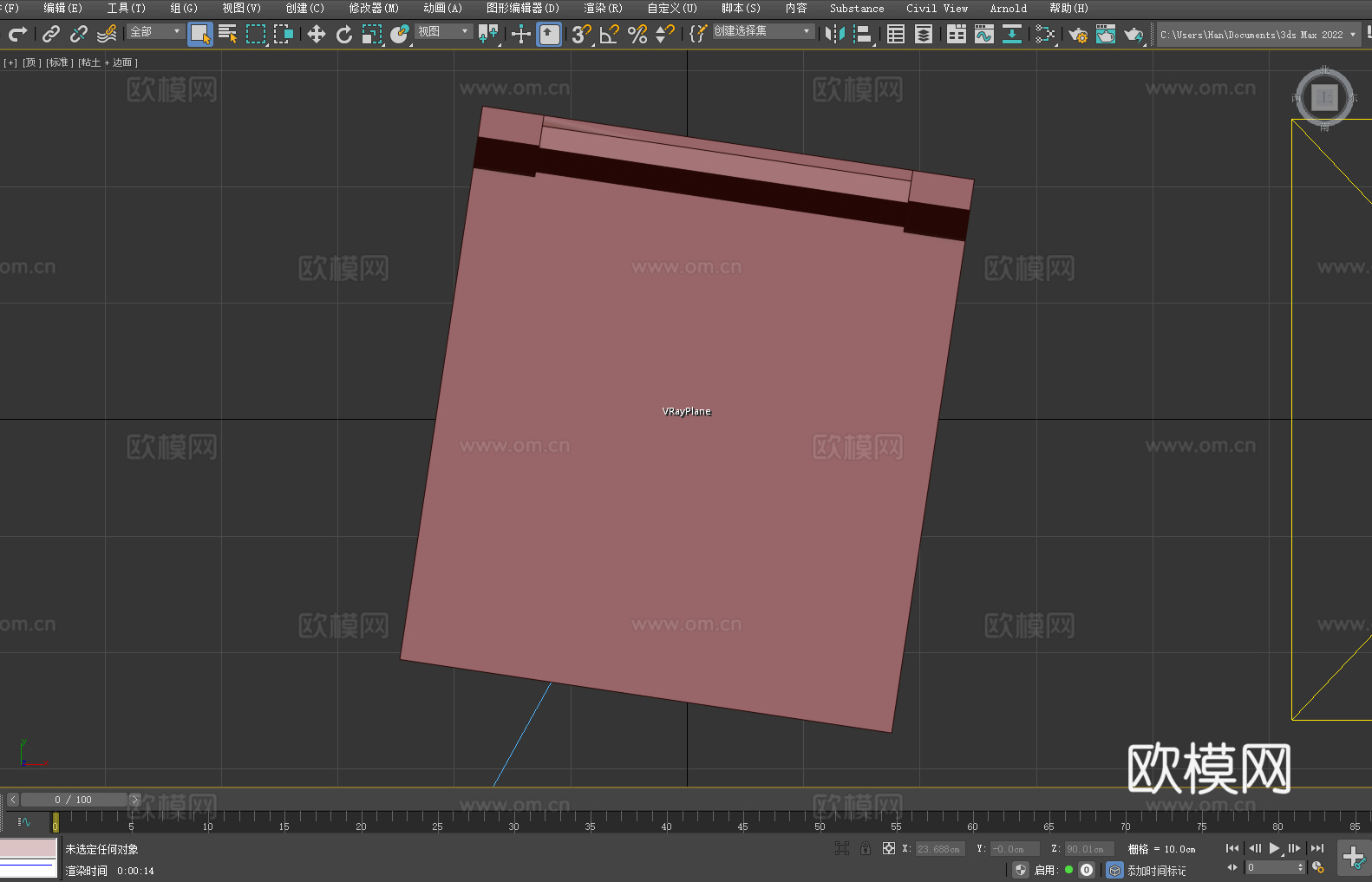Select the Unlink Selection tool
This screenshot has height=882, width=1372.
click(x=79, y=34)
